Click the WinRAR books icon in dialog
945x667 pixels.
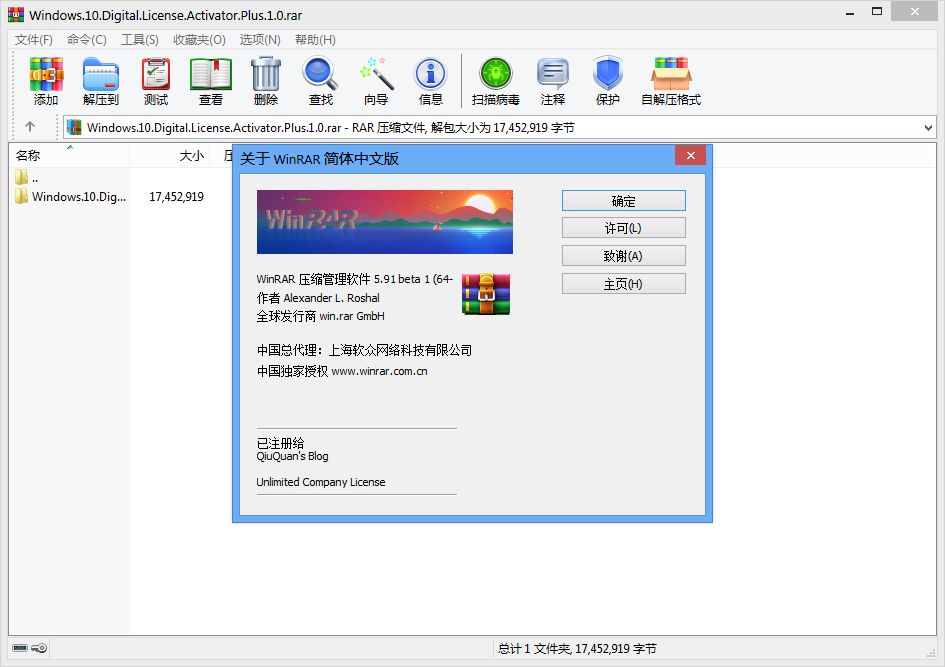coord(486,294)
